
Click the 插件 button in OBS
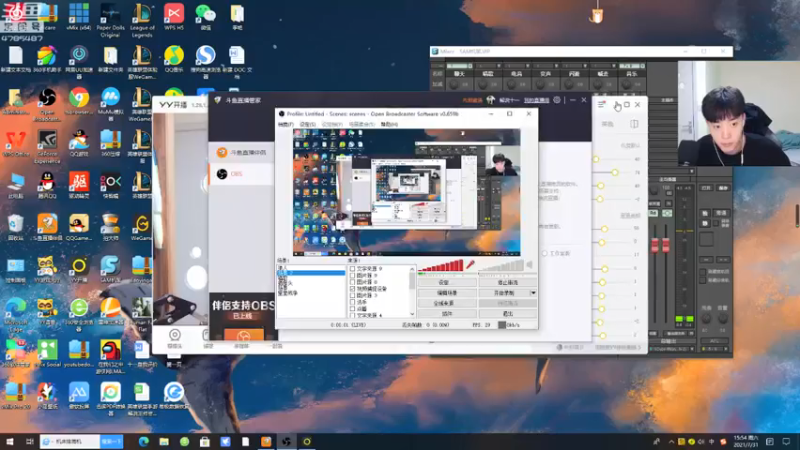447,314
